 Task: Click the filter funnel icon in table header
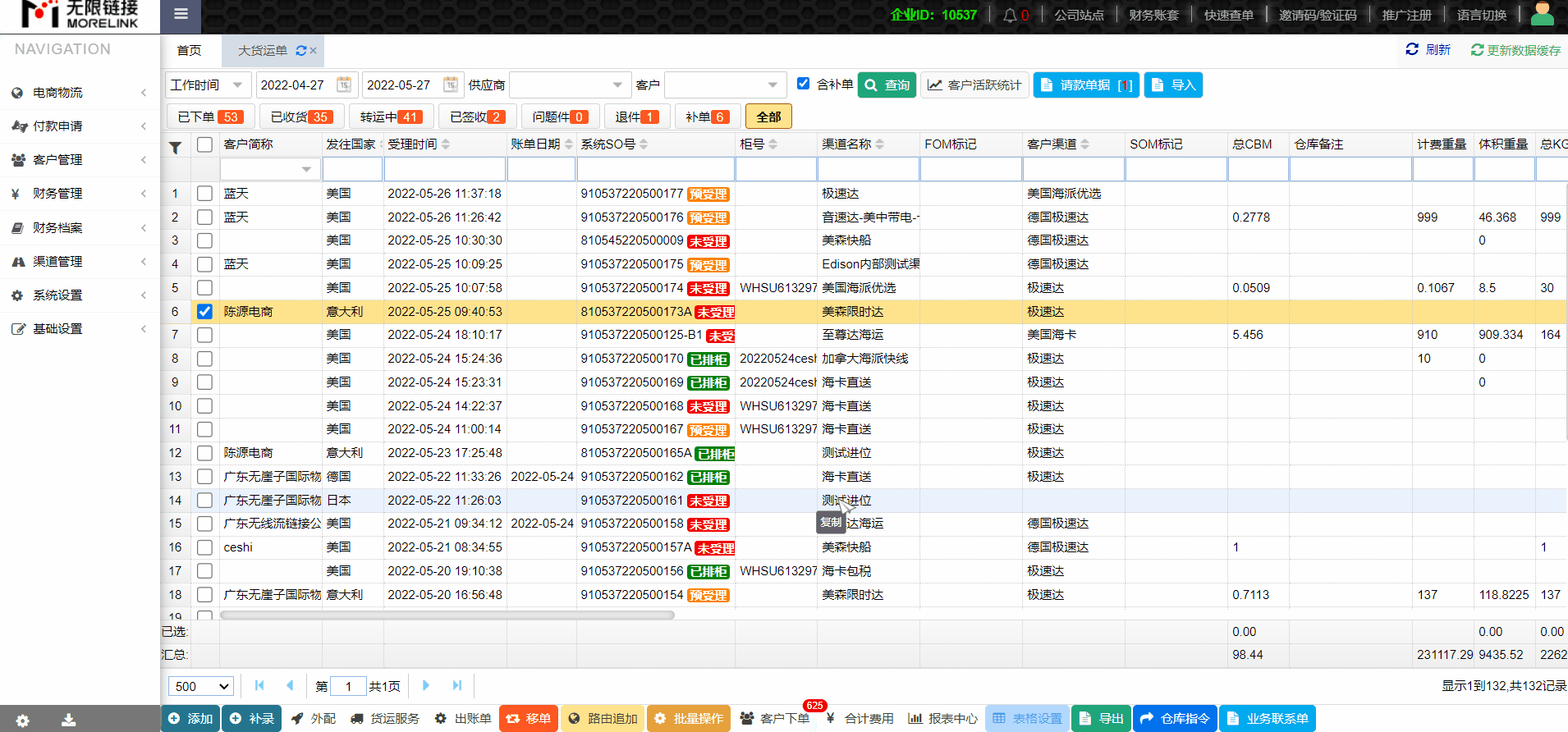pyautogui.click(x=175, y=148)
